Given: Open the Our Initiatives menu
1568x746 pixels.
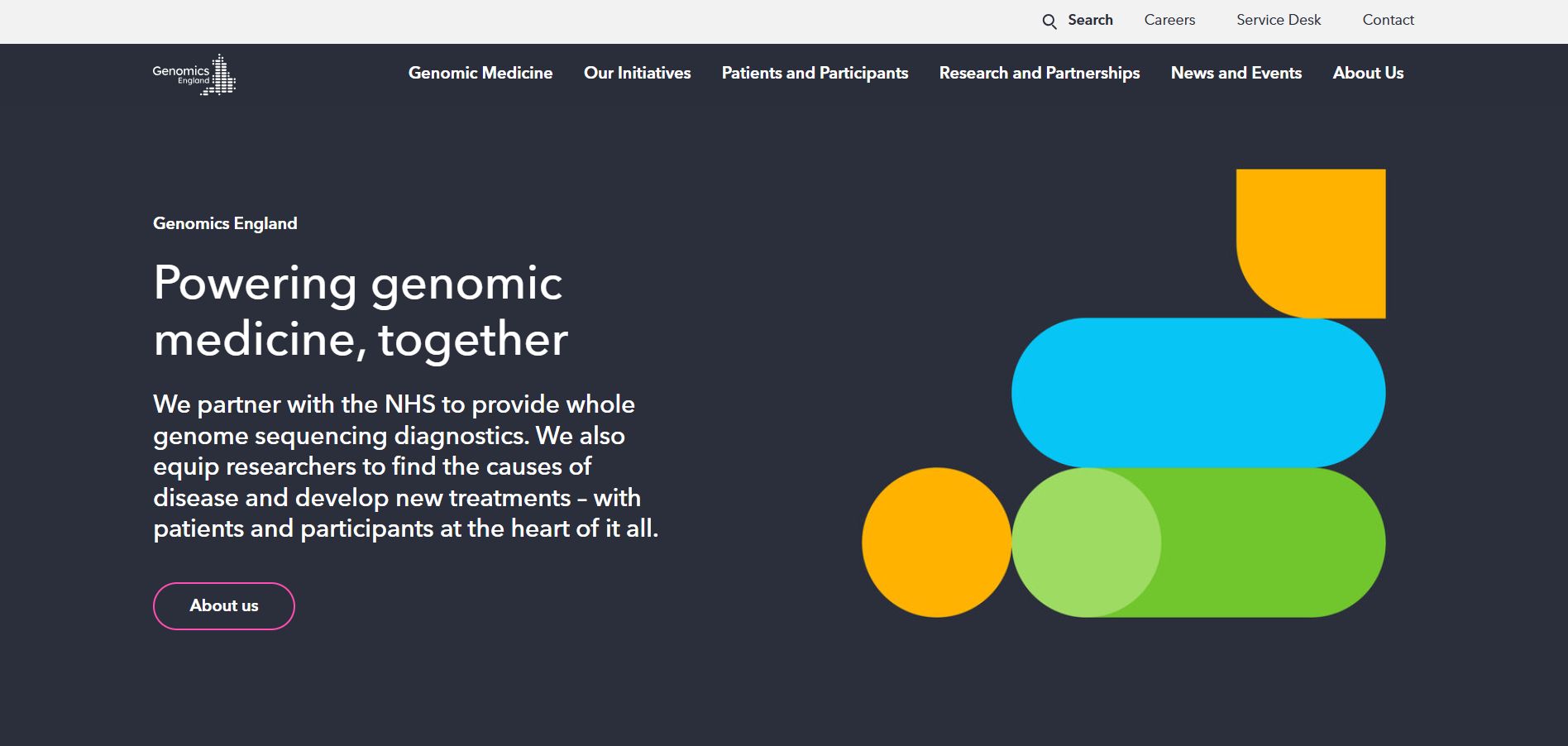Looking at the screenshot, I should pyautogui.click(x=638, y=73).
